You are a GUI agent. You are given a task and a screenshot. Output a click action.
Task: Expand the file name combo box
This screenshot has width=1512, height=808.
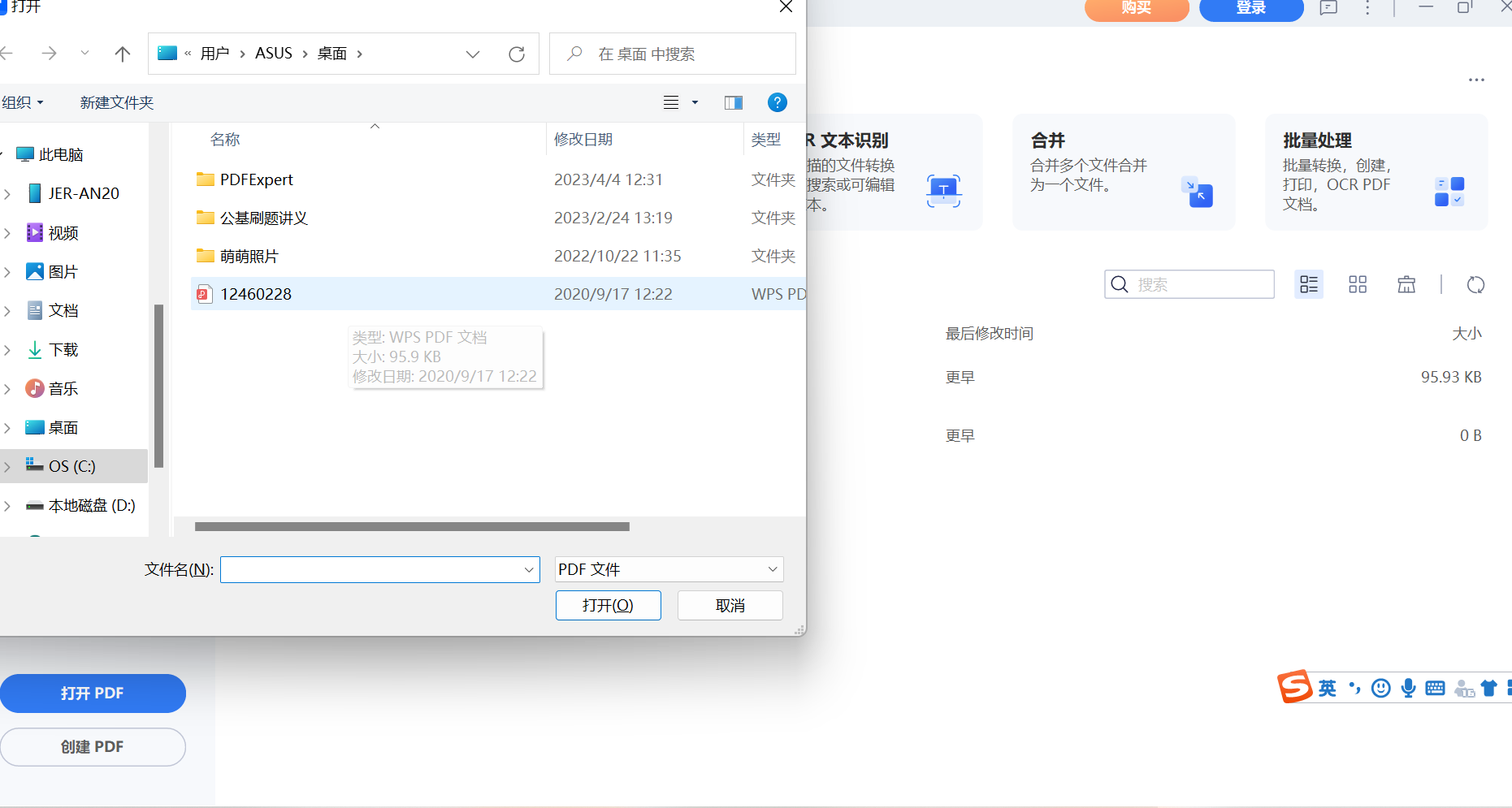[528, 569]
